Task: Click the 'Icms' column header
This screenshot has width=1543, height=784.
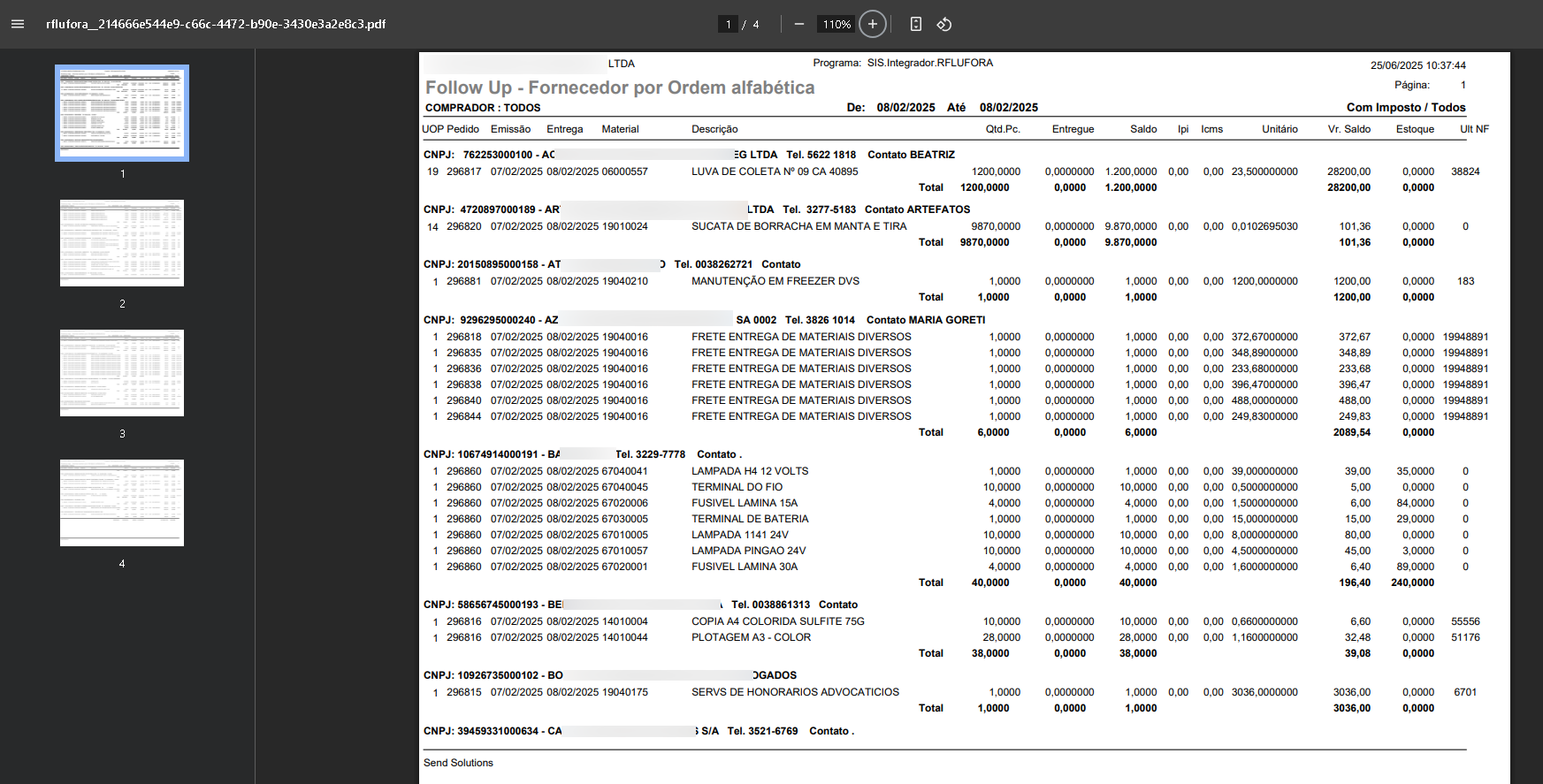Action: click(1212, 129)
